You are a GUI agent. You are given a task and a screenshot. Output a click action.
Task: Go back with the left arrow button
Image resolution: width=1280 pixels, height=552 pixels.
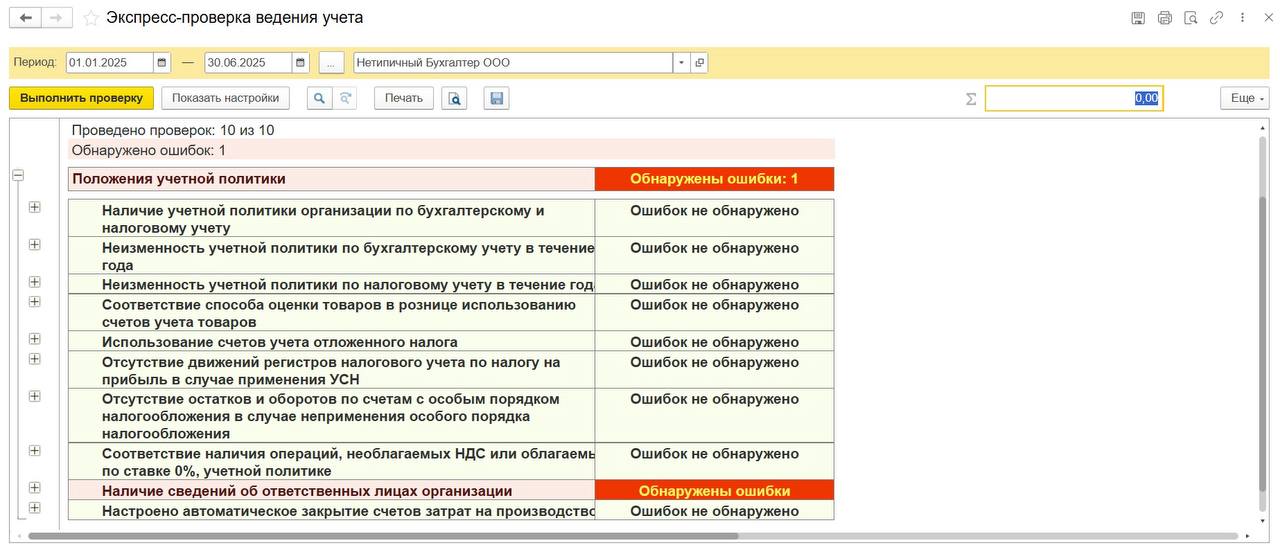pos(25,18)
